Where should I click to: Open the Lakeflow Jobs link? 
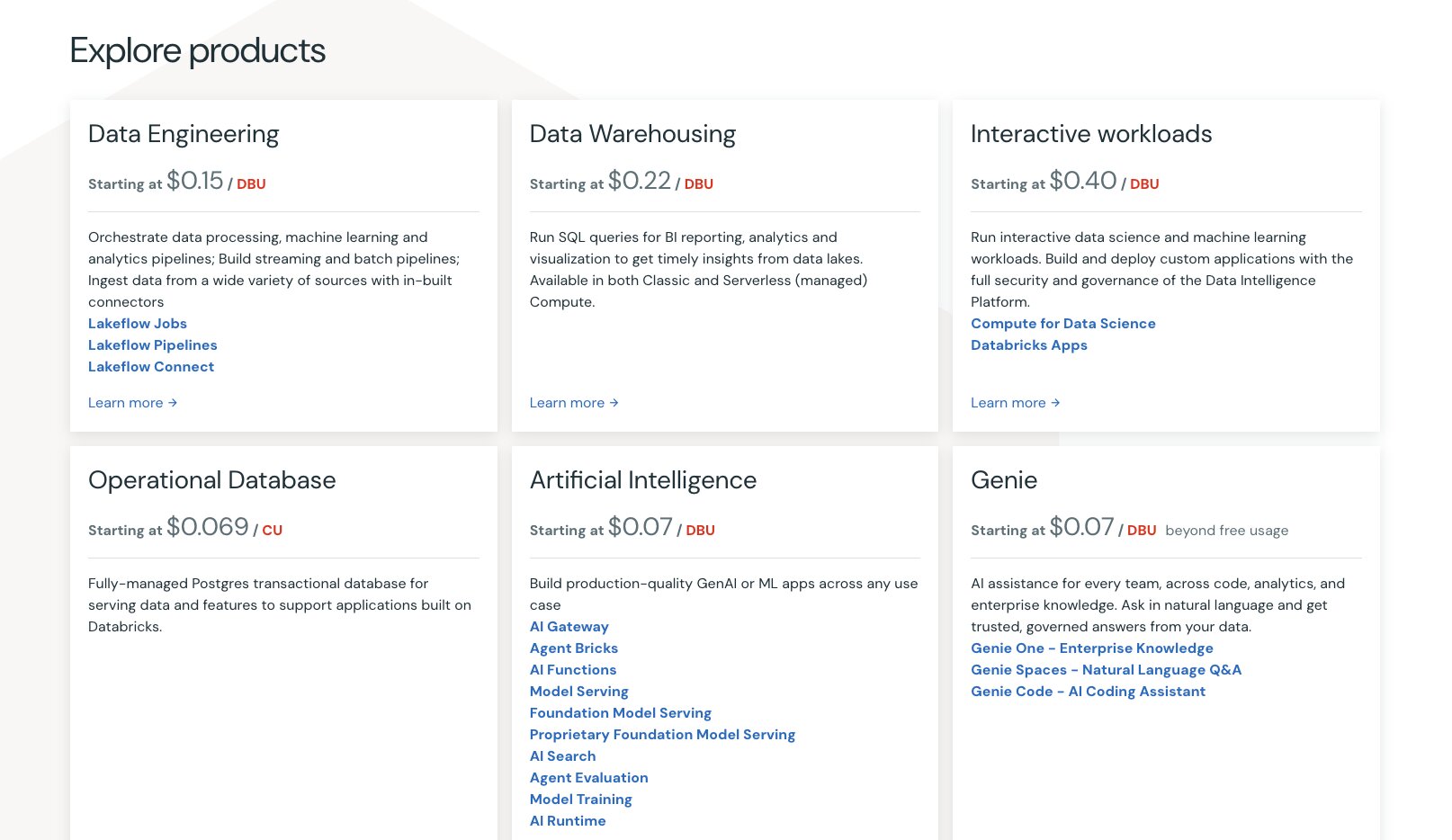tap(138, 324)
